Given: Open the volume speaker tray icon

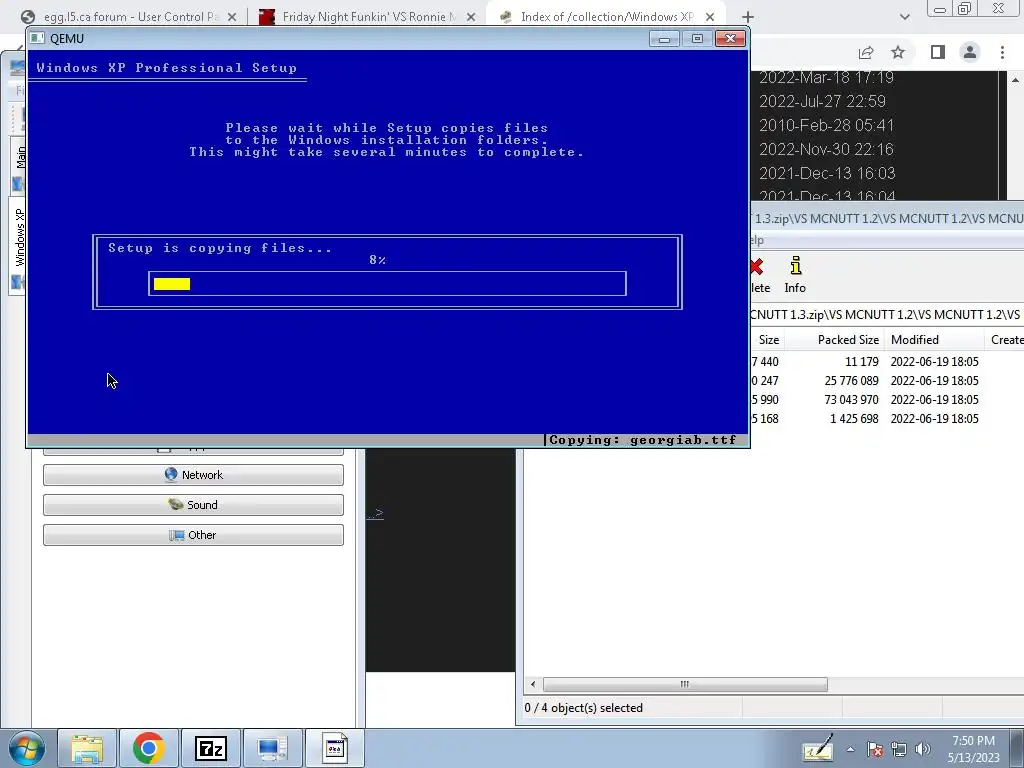Looking at the screenshot, I should coord(923,749).
